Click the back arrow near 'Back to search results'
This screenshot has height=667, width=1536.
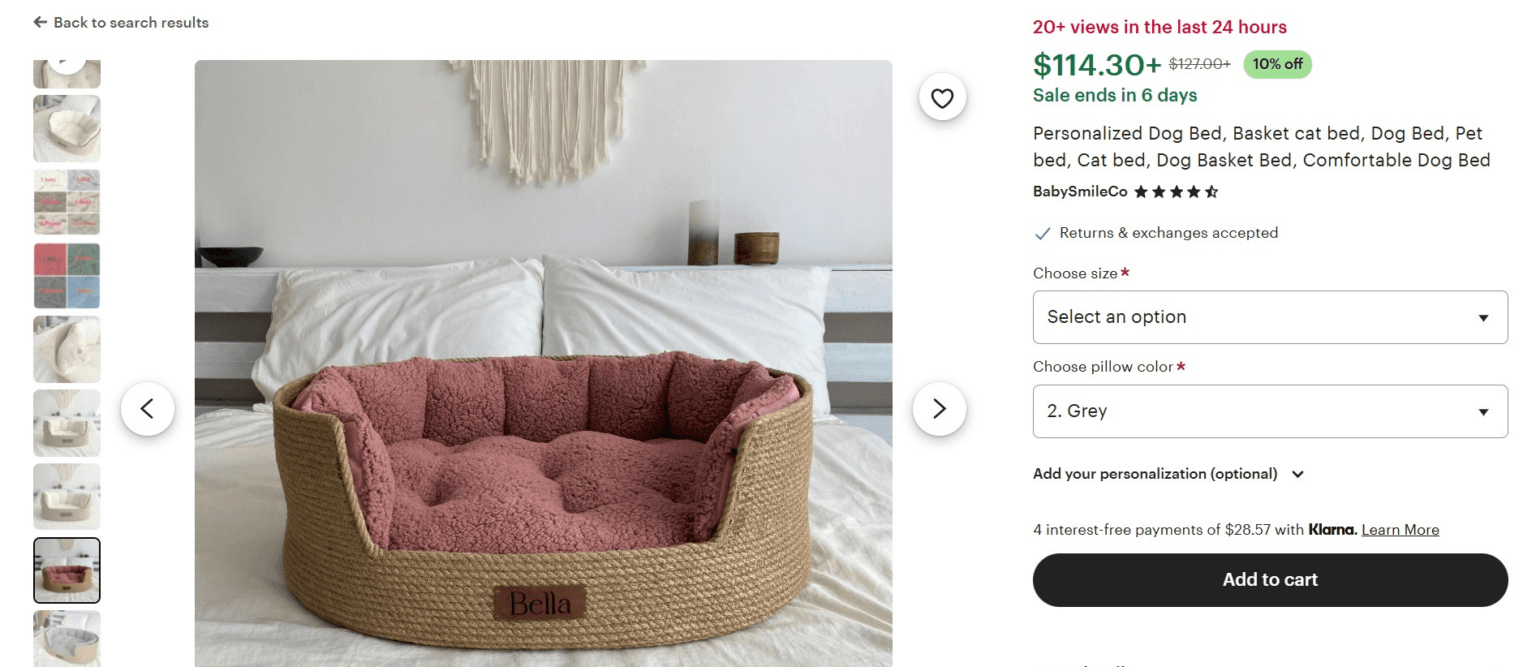tap(39, 21)
